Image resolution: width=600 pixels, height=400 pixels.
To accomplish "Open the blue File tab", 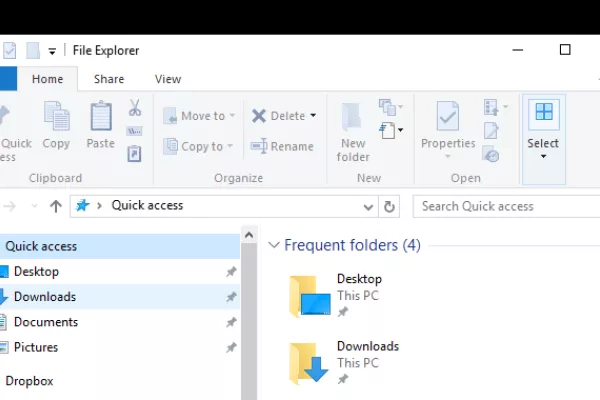I will (x=8, y=79).
